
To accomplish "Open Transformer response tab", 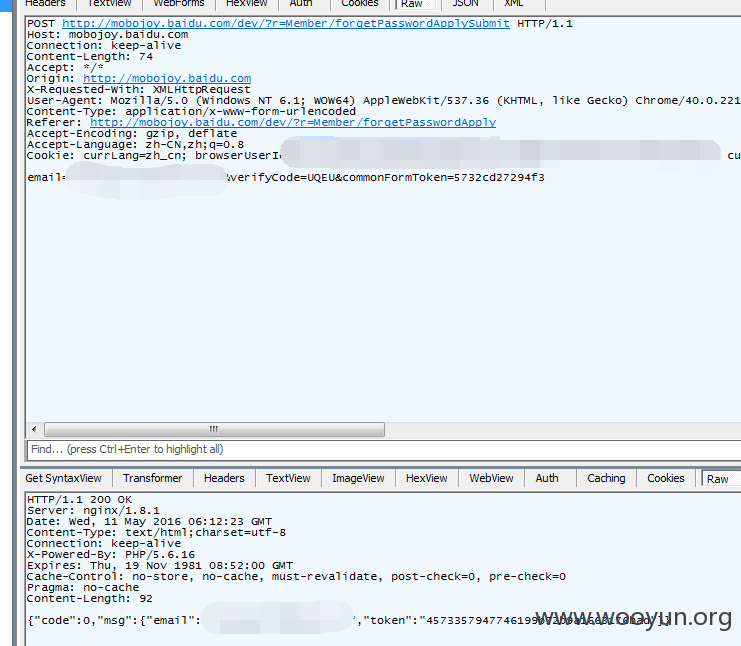I will [x=152, y=478].
